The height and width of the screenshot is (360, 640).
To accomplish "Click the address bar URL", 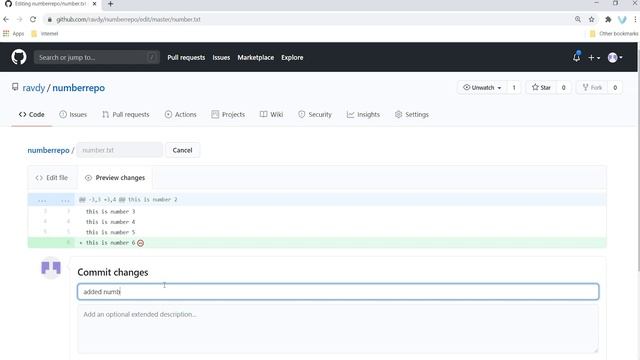I will click(x=128, y=19).
